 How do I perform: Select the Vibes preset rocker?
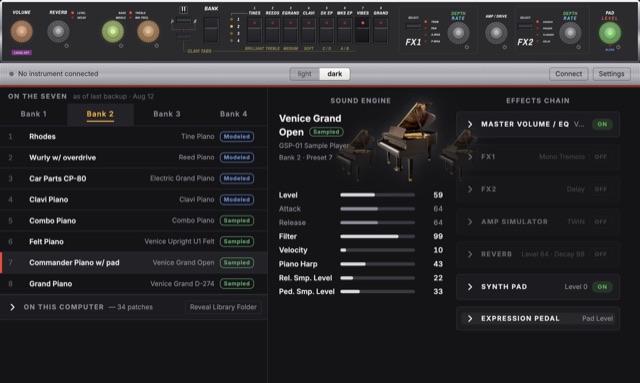click(x=362, y=30)
